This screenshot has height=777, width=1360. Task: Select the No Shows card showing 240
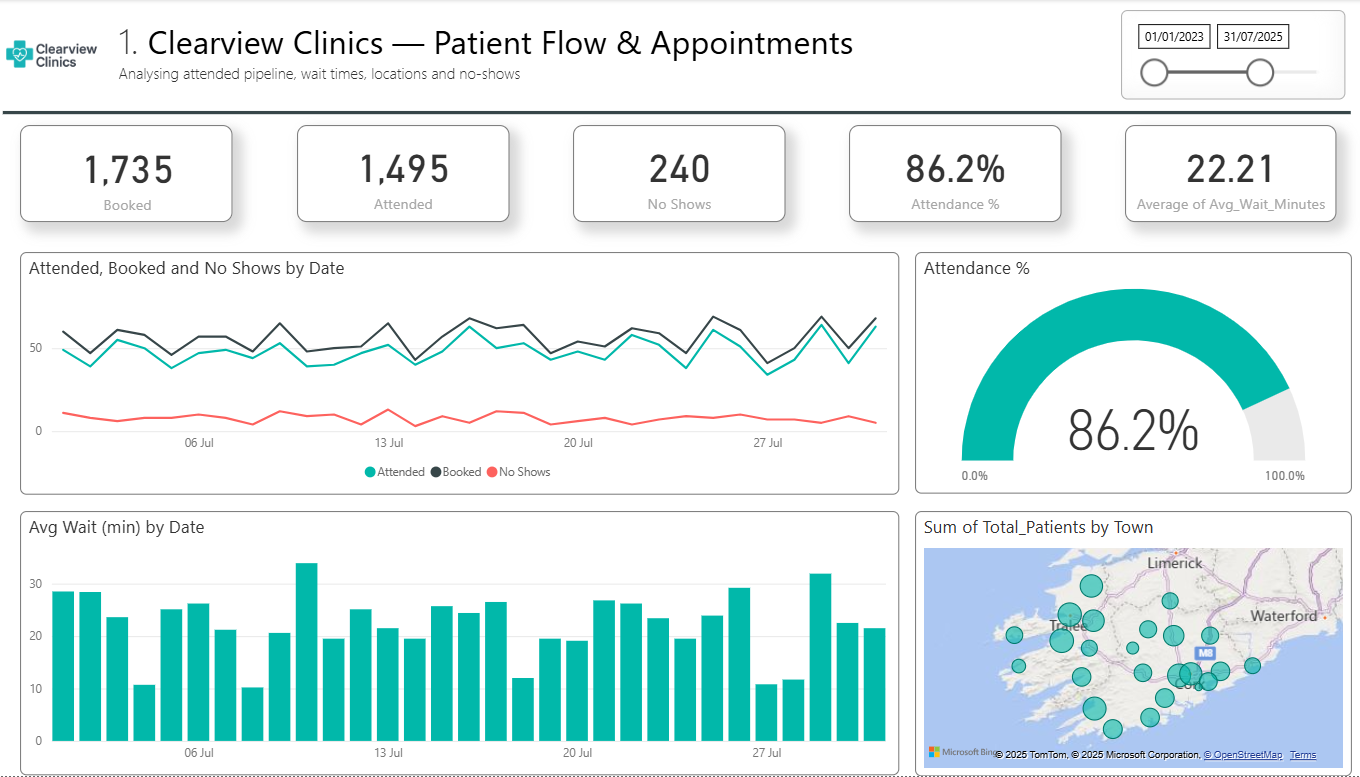pyautogui.click(x=679, y=173)
